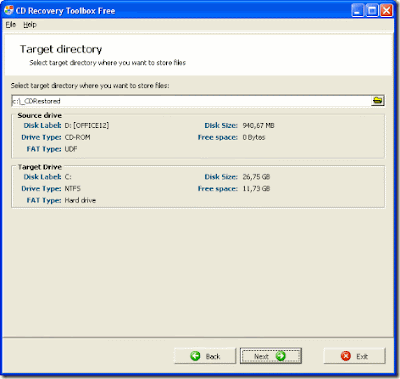Minimize the CD Recovery Toolbox window
400x379 pixels.
click(x=357, y=11)
